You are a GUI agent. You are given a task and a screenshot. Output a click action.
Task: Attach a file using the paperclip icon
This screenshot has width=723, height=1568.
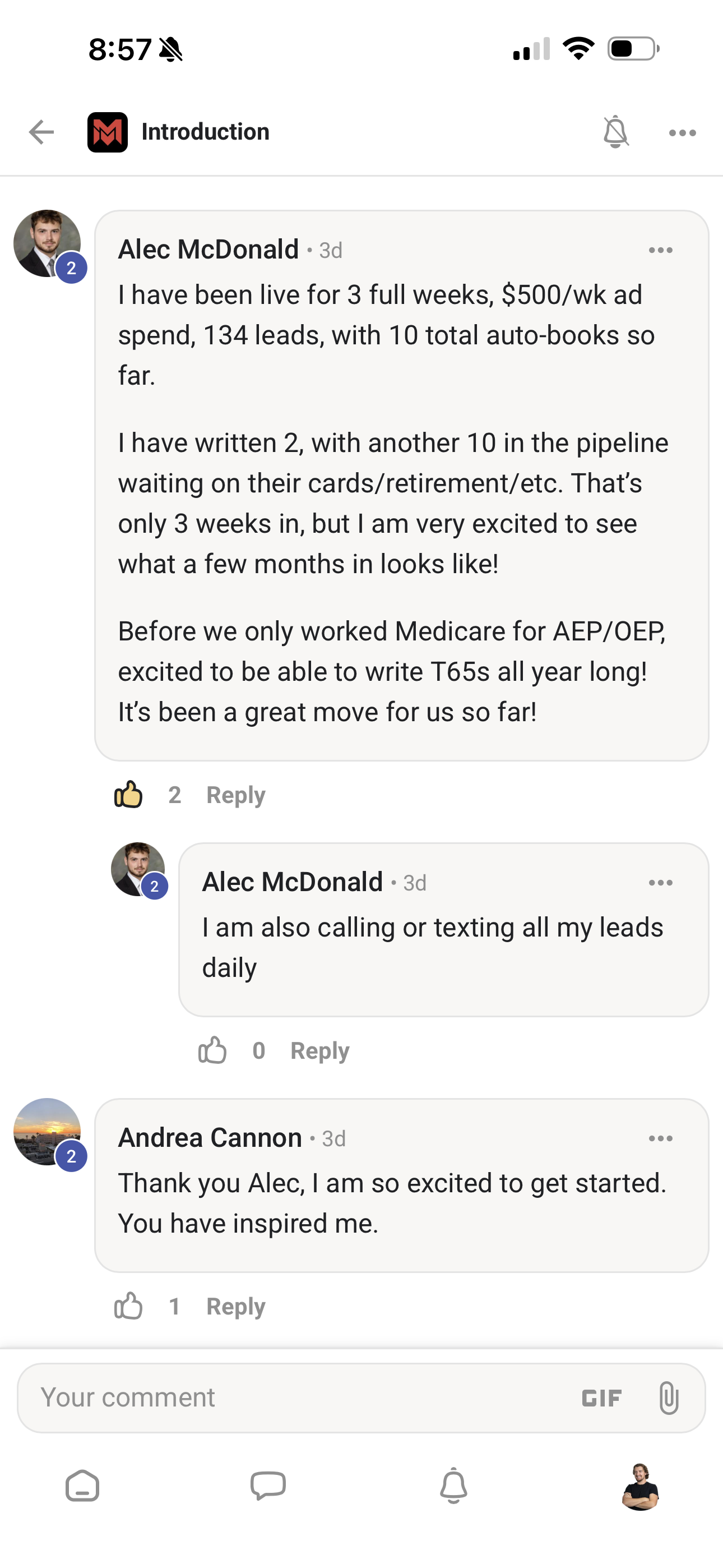coord(668,1397)
